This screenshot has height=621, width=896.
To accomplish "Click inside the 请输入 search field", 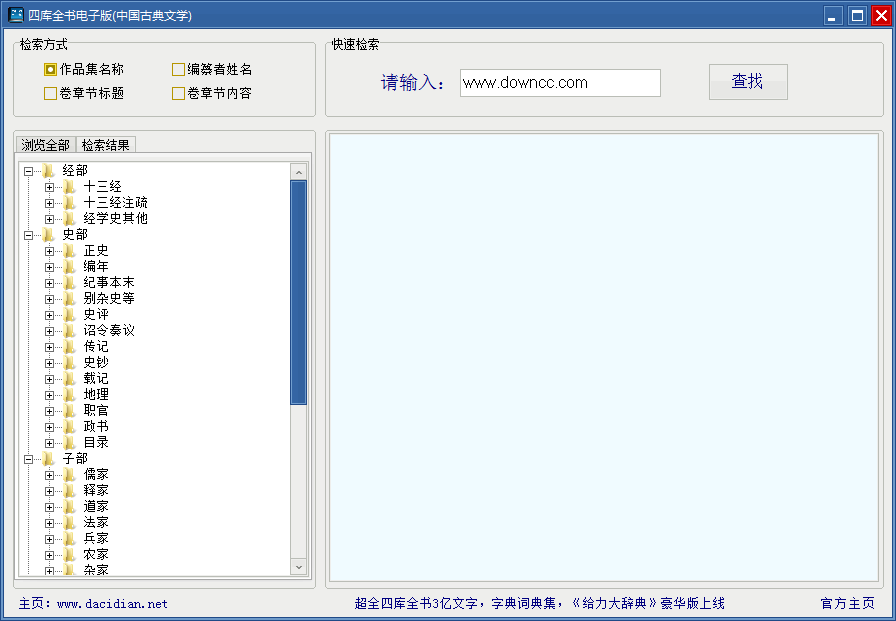I will pos(559,83).
